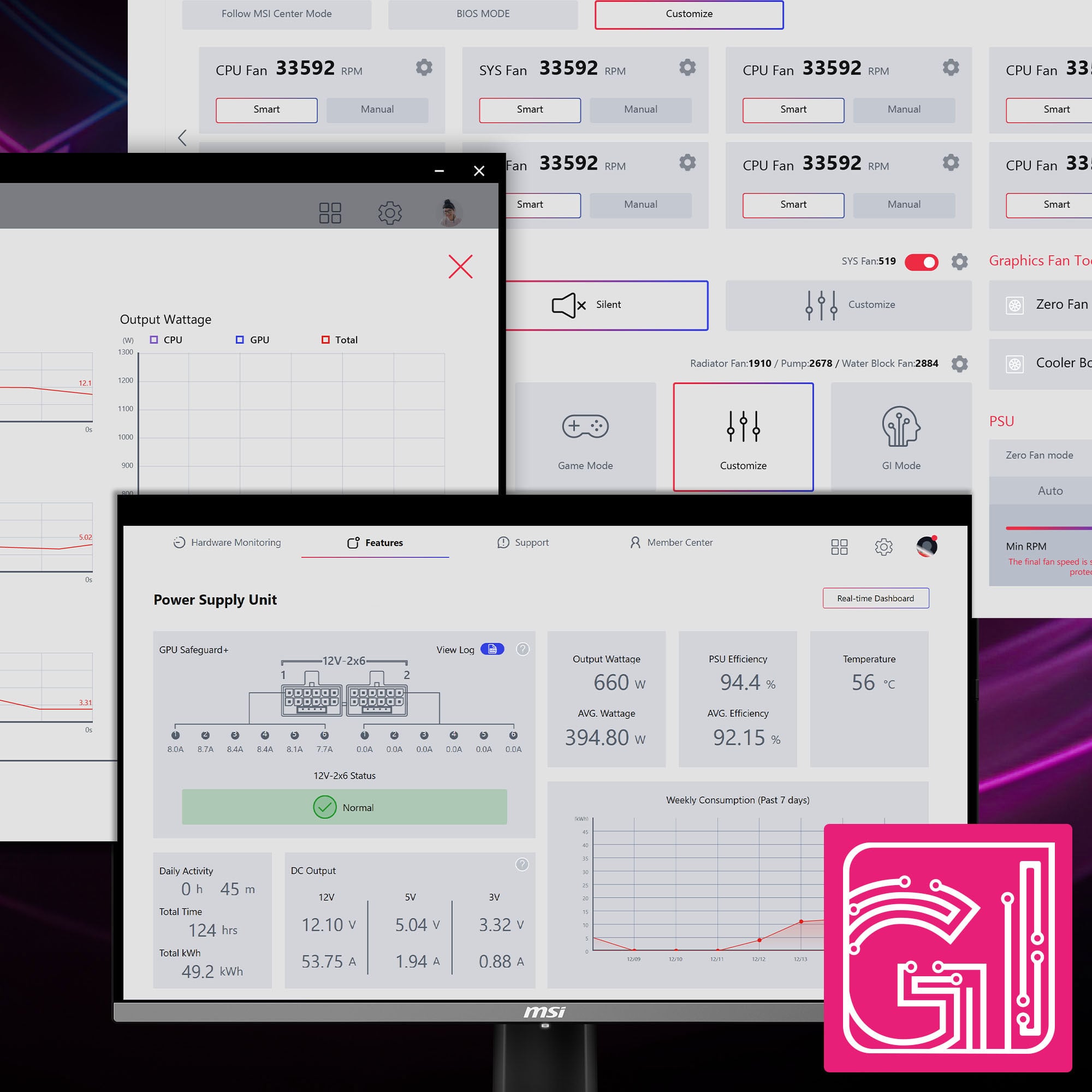Click the gear beside SYS Fan:519

[x=959, y=262]
